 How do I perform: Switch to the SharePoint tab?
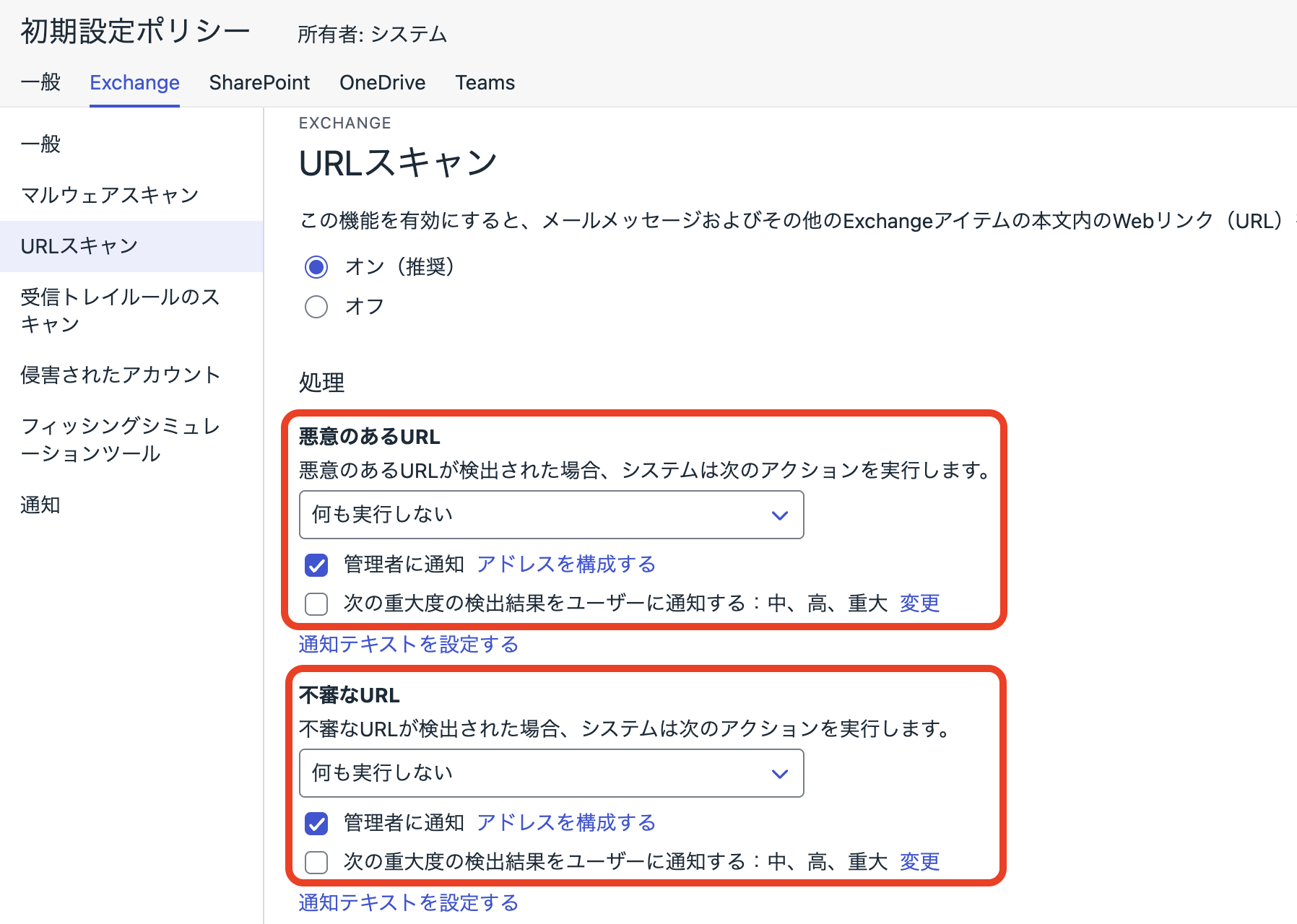[x=259, y=82]
